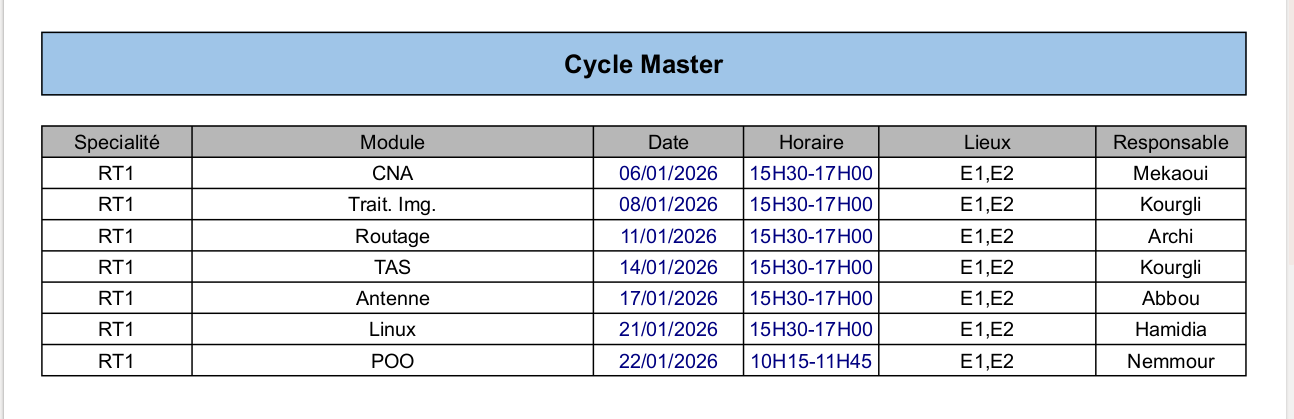Click the Routage module cell
The height and width of the screenshot is (419, 1294).
(392, 237)
